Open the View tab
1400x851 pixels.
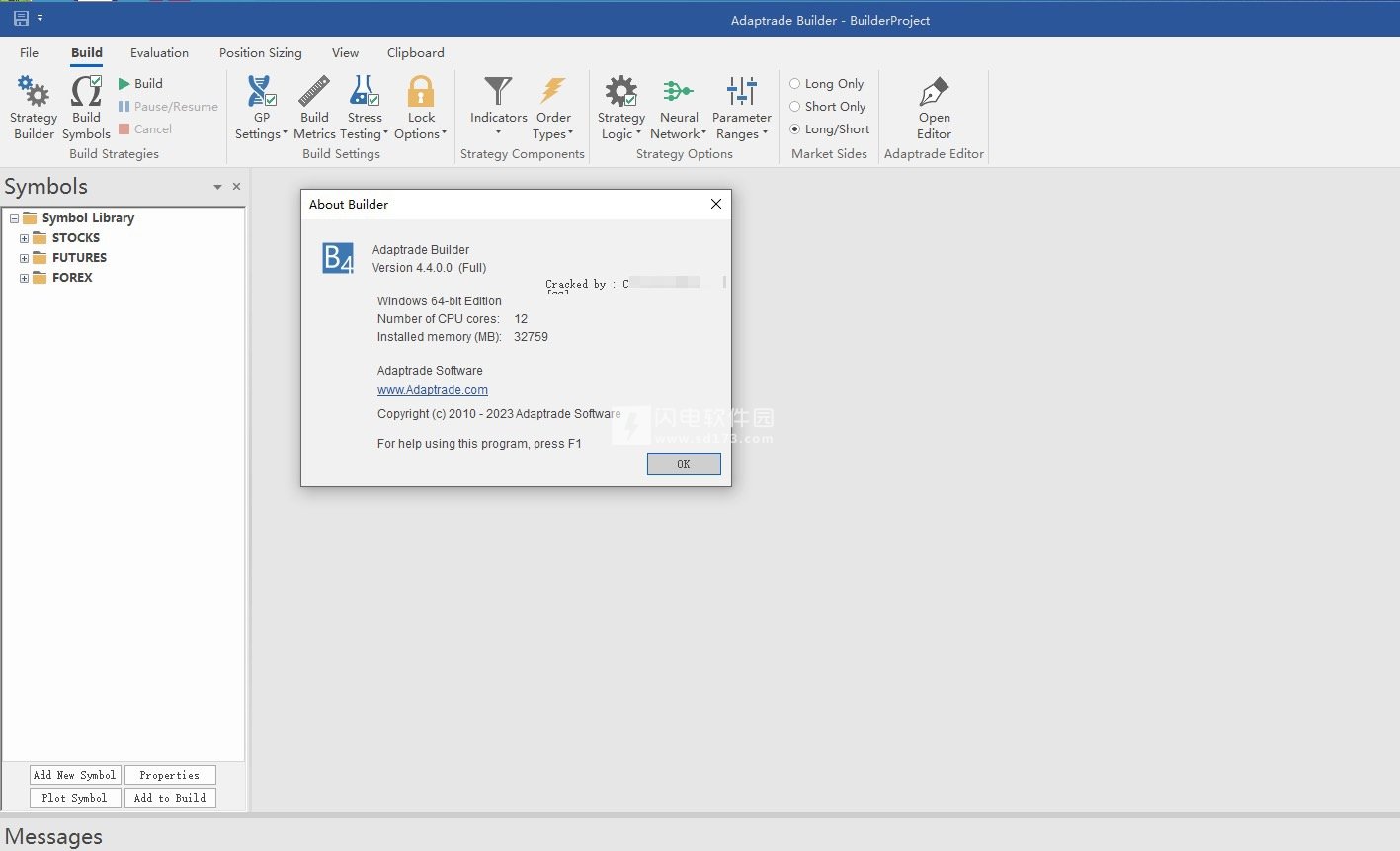(345, 53)
